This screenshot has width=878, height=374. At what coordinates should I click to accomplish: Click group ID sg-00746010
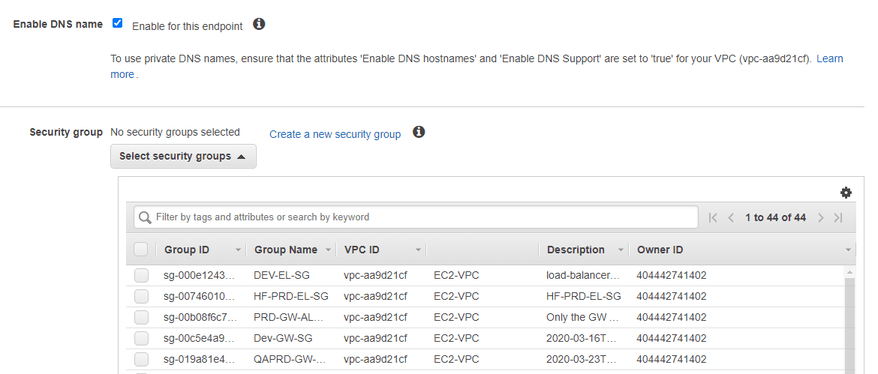[200, 296]
